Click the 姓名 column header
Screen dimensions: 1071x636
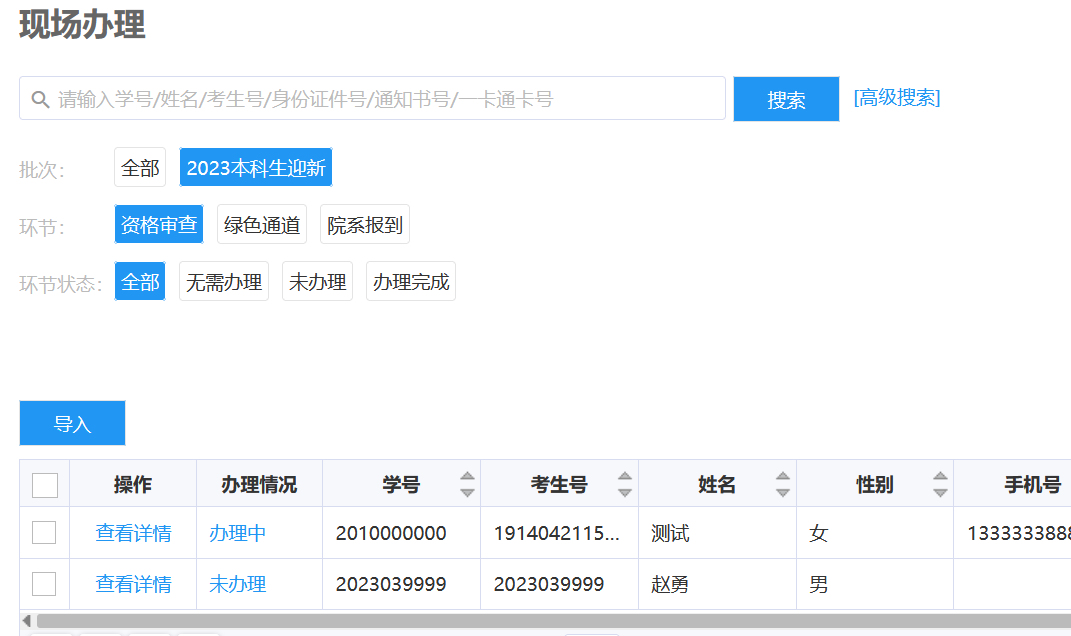pyautogui.click(x=717, y=485)
